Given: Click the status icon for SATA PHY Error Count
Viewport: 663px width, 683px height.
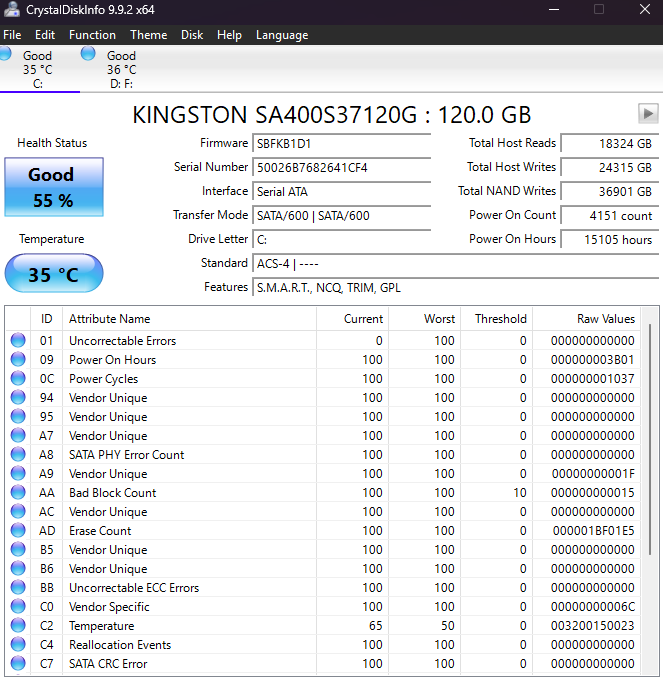Looking at the screenshot, I should tap(18, 454).
